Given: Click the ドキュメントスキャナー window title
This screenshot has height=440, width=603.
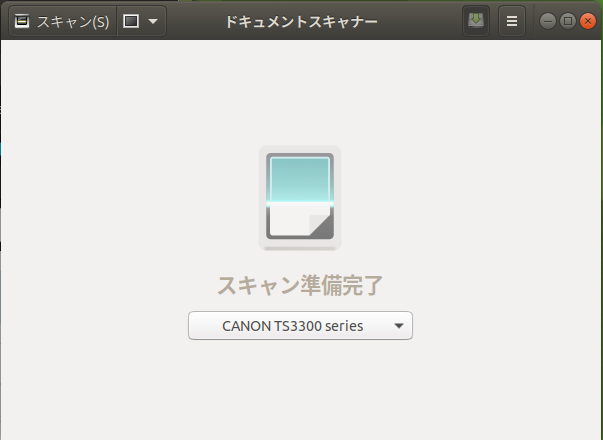Looking at the screenshot, I should click(300, 21).
